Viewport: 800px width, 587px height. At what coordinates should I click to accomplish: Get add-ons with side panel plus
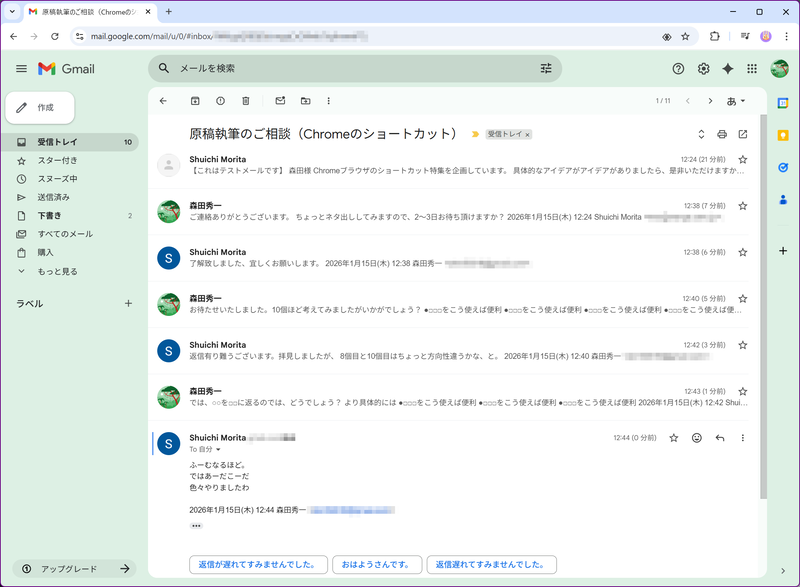(x=783, y=251)
